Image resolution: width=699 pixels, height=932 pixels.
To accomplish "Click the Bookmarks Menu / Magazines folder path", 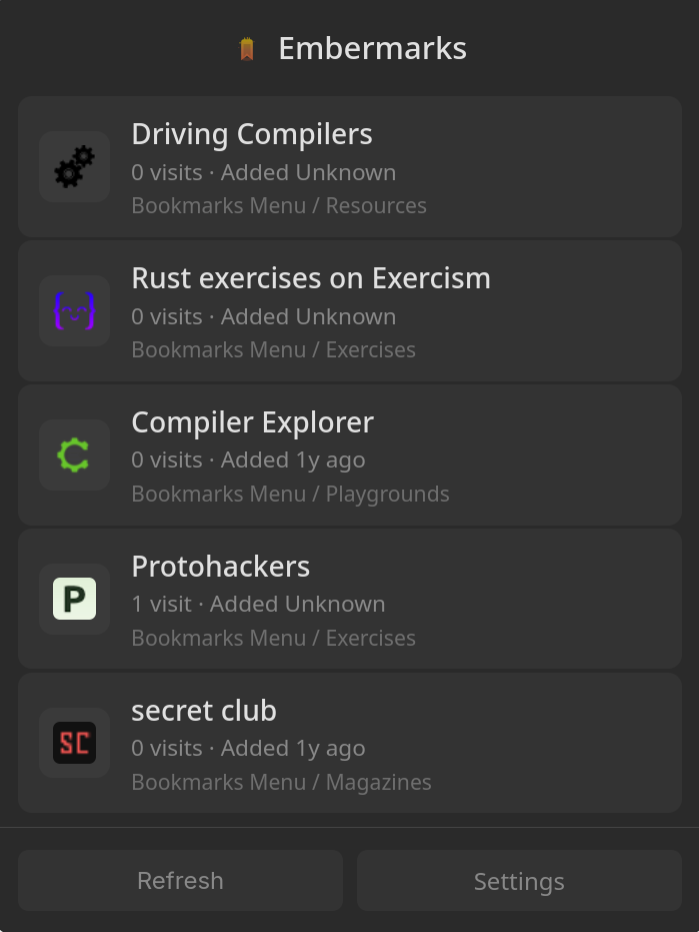I will [282, 782].
